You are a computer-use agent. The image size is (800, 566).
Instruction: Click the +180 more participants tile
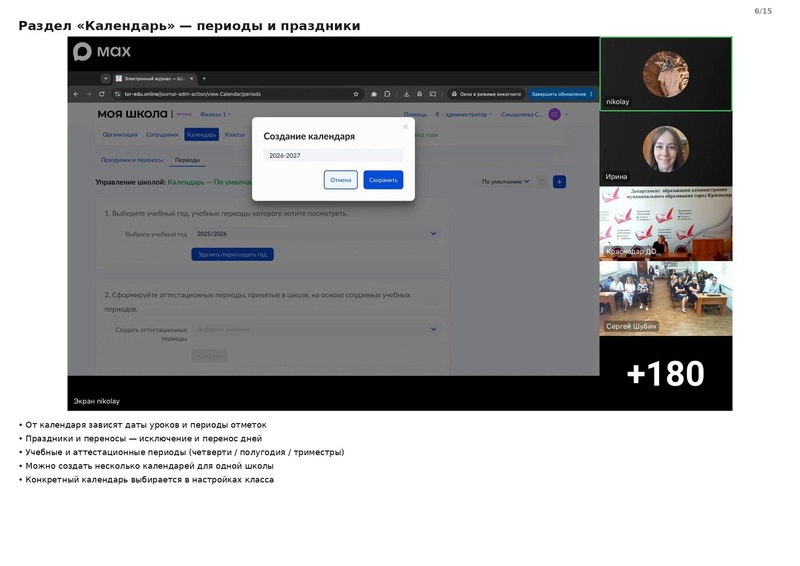[x=666, y=374]
